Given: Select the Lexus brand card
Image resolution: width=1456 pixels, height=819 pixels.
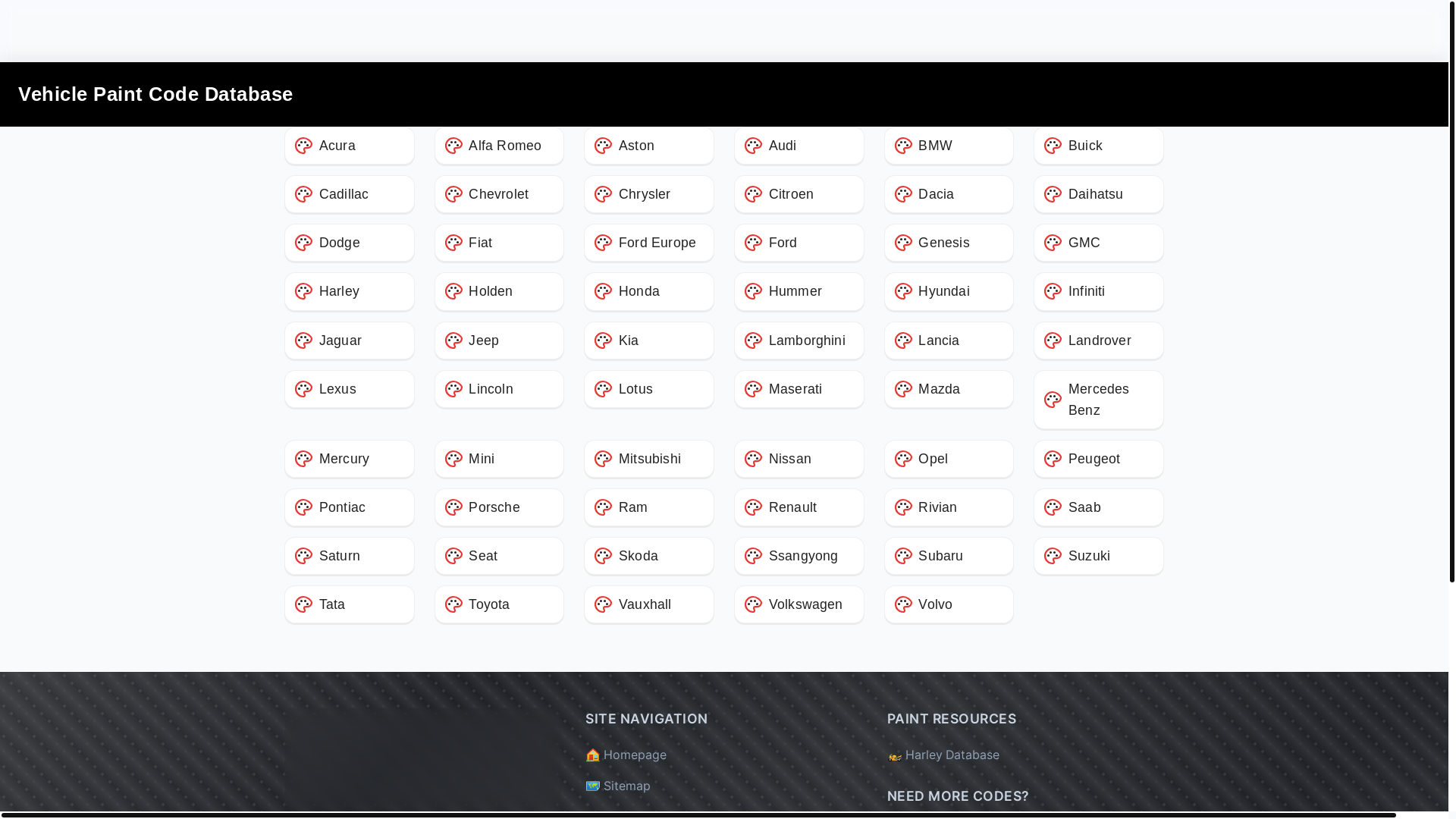Looking at the screenshot, I should [350, 389].
